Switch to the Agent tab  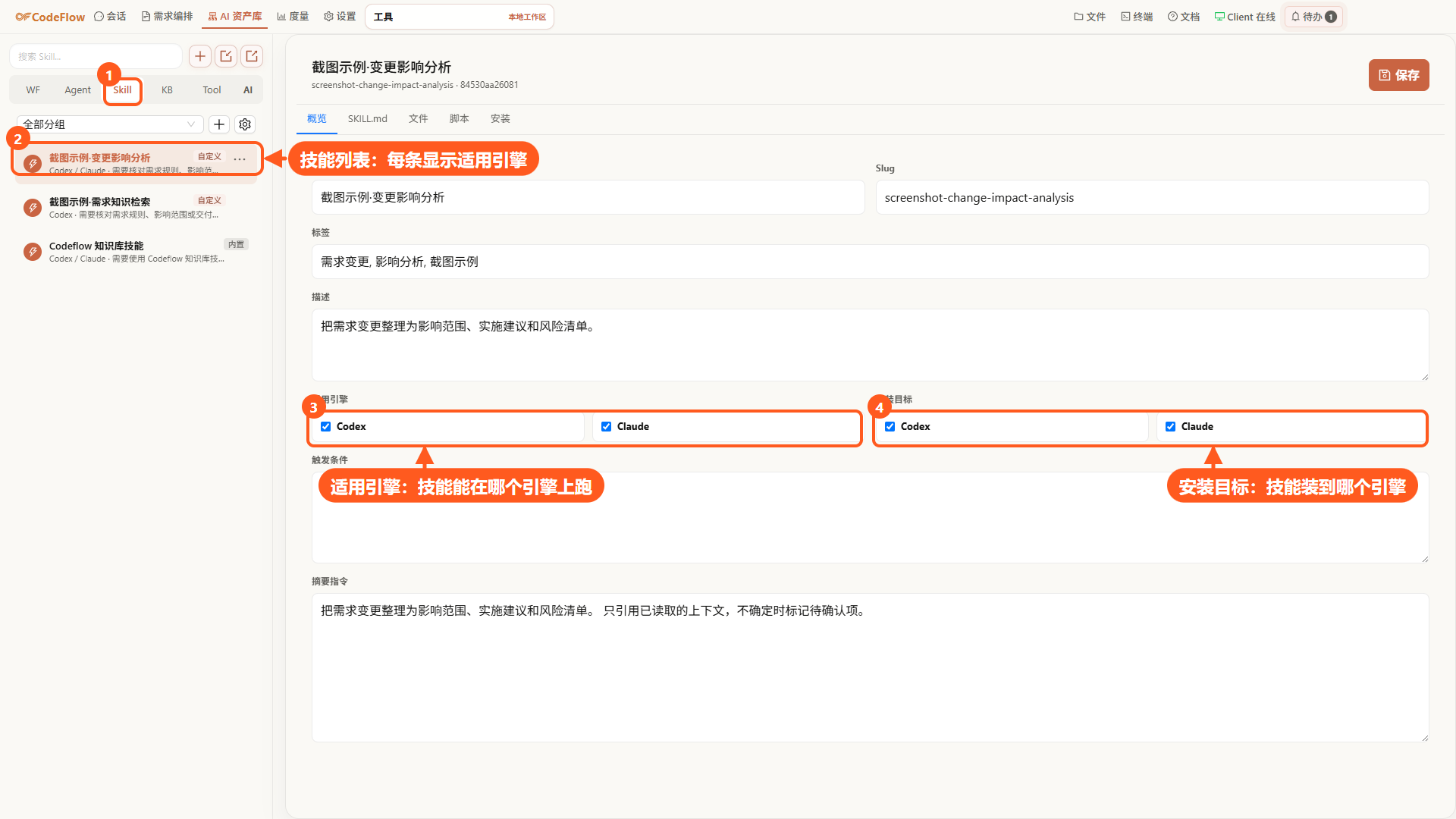(x=77, y=89)
